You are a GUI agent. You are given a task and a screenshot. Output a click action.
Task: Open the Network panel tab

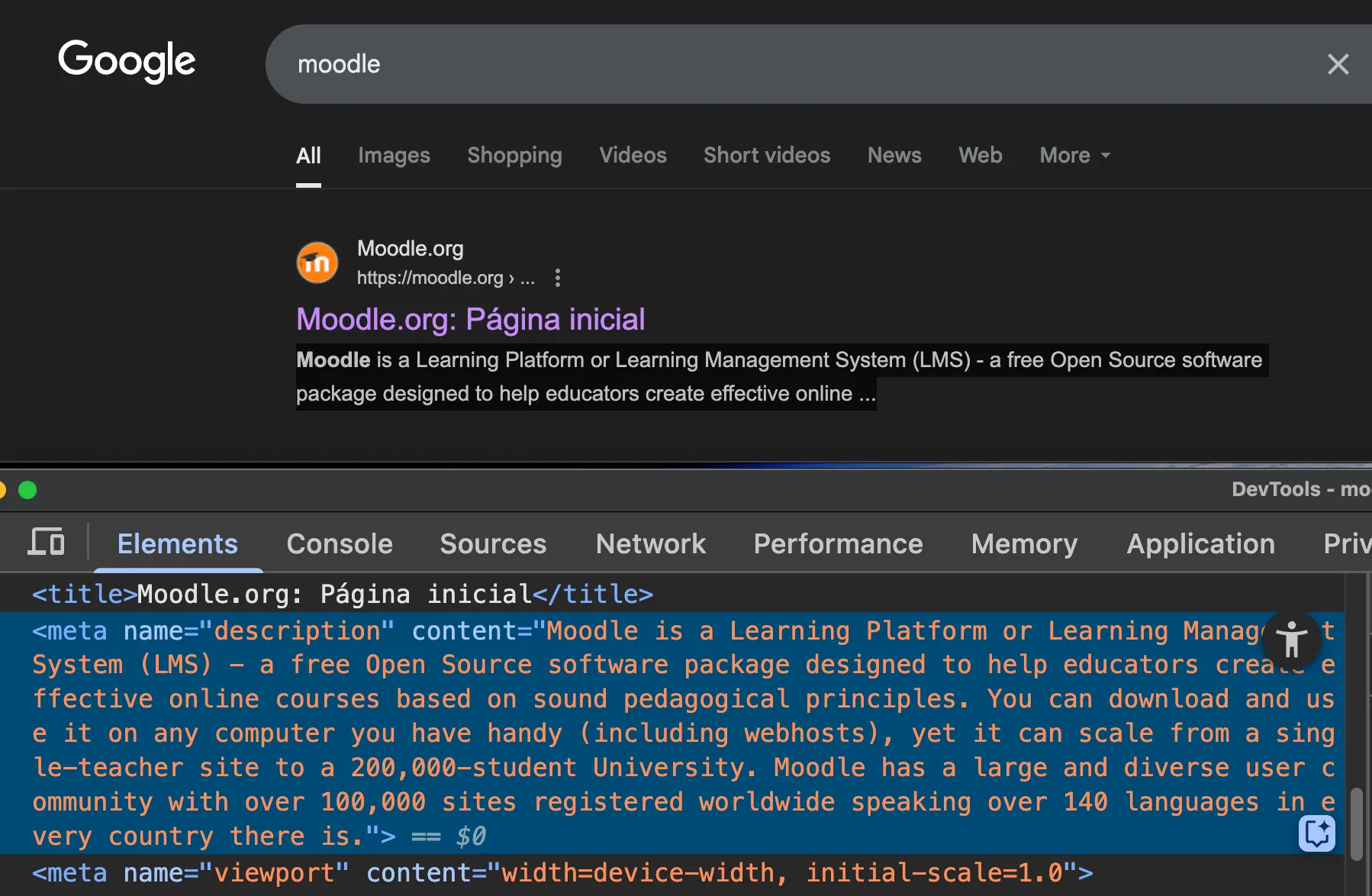[x=651, y=543]
